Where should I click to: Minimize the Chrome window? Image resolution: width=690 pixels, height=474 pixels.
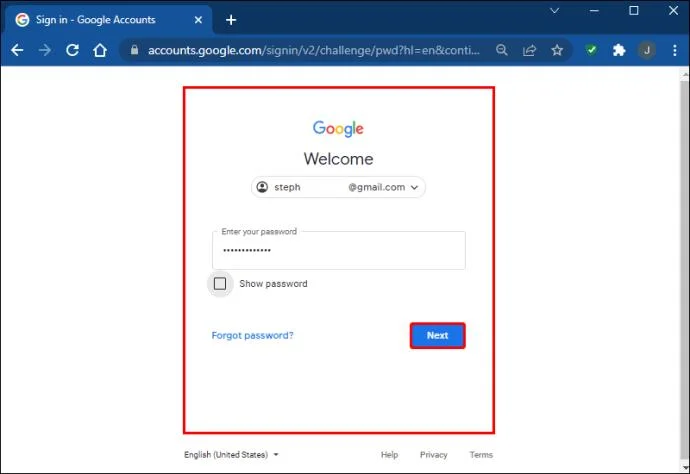click(594, 11)
